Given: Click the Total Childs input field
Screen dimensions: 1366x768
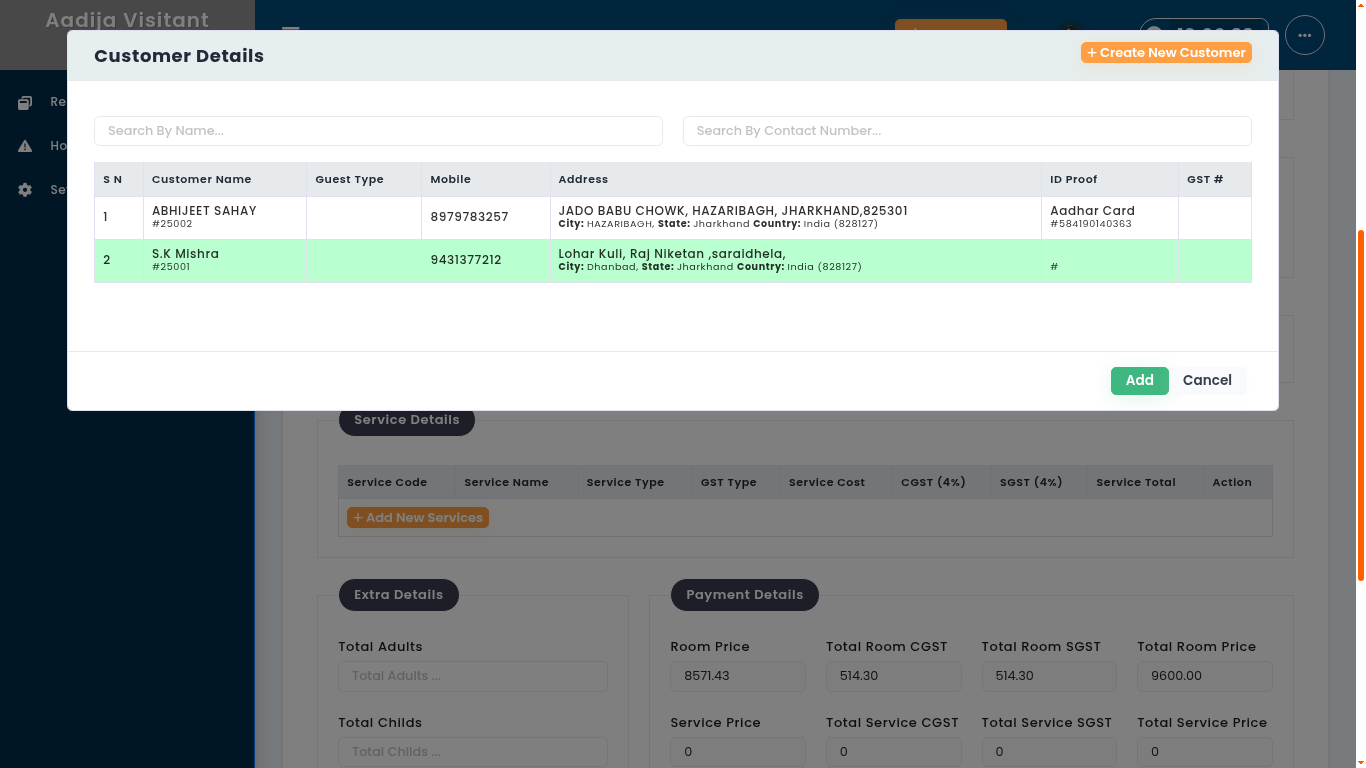Looking at the screenshot, I should 472,752.
